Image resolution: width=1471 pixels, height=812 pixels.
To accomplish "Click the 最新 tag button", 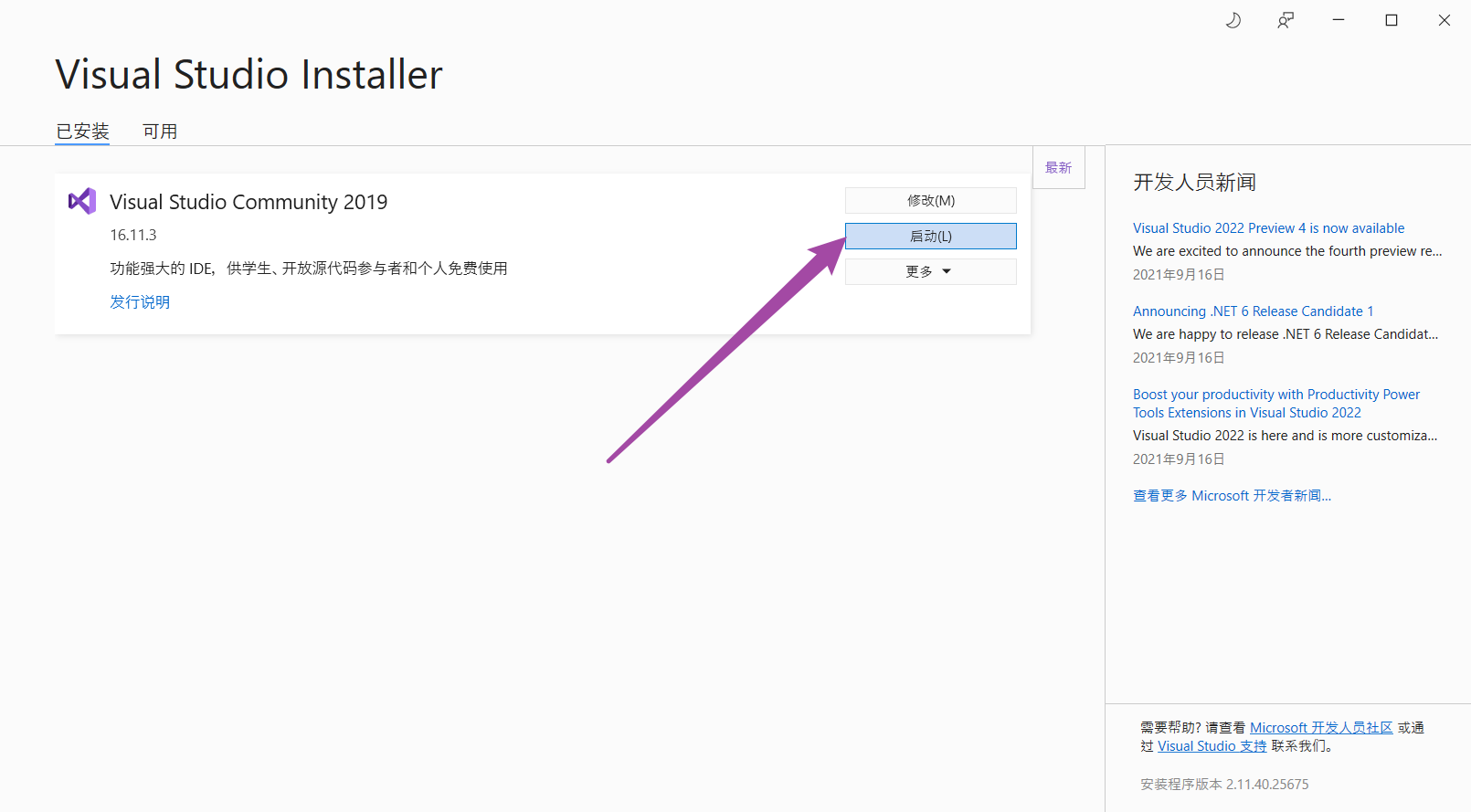I will 1059,168.
